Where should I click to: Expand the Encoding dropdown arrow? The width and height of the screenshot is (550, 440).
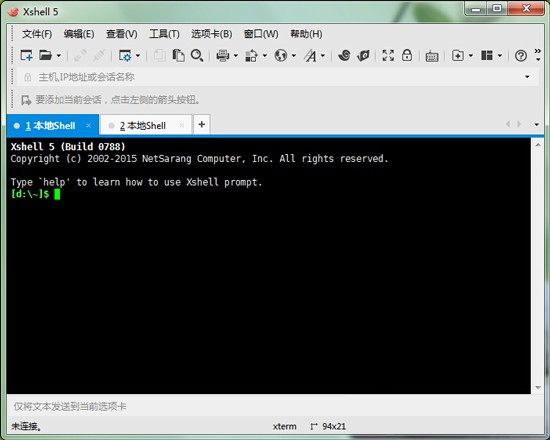point(294,55)
